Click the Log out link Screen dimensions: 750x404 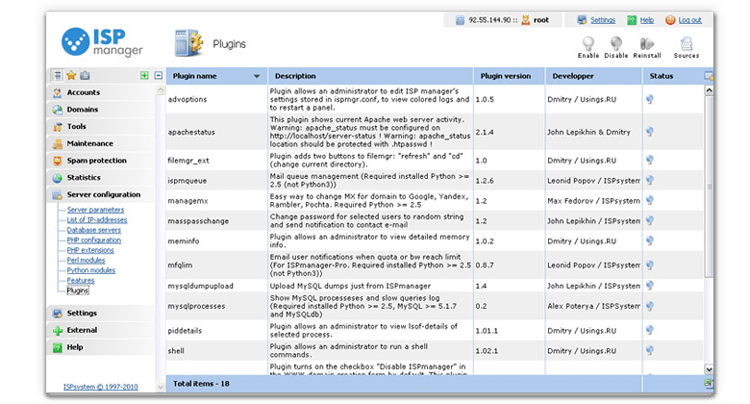pyautogui.click(x=690, y=20)
